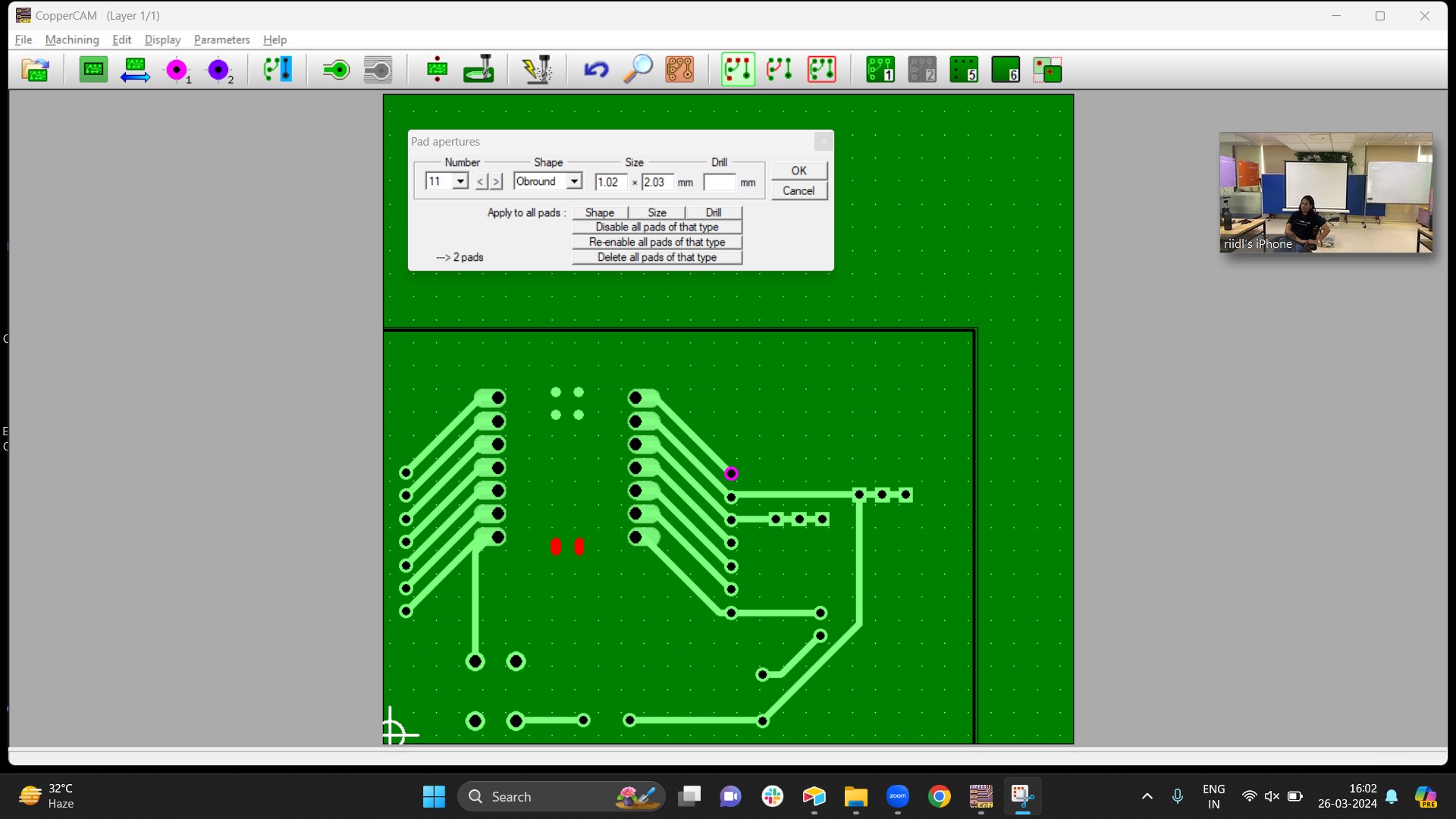This screenshot has width=1456, height=819.
Task: Show hidden system tray icons
Action: tap(1147, 796)
